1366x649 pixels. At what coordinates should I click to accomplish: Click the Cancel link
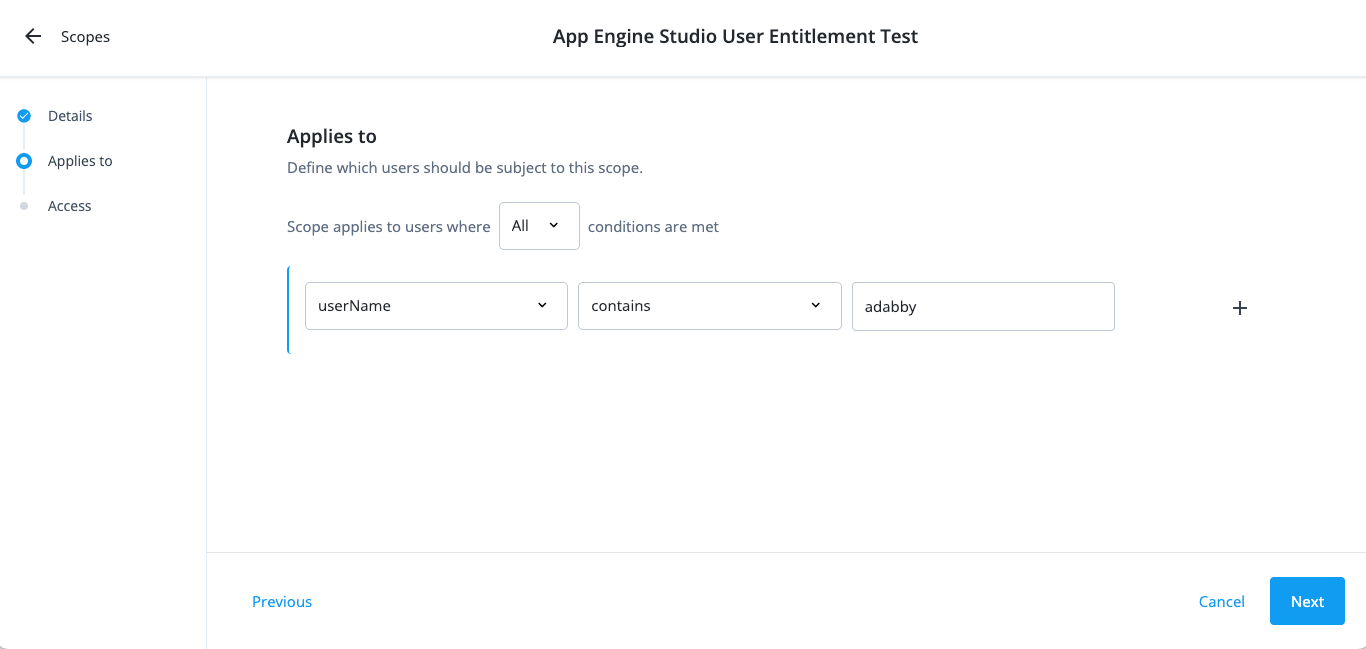tap(1222, 601)
